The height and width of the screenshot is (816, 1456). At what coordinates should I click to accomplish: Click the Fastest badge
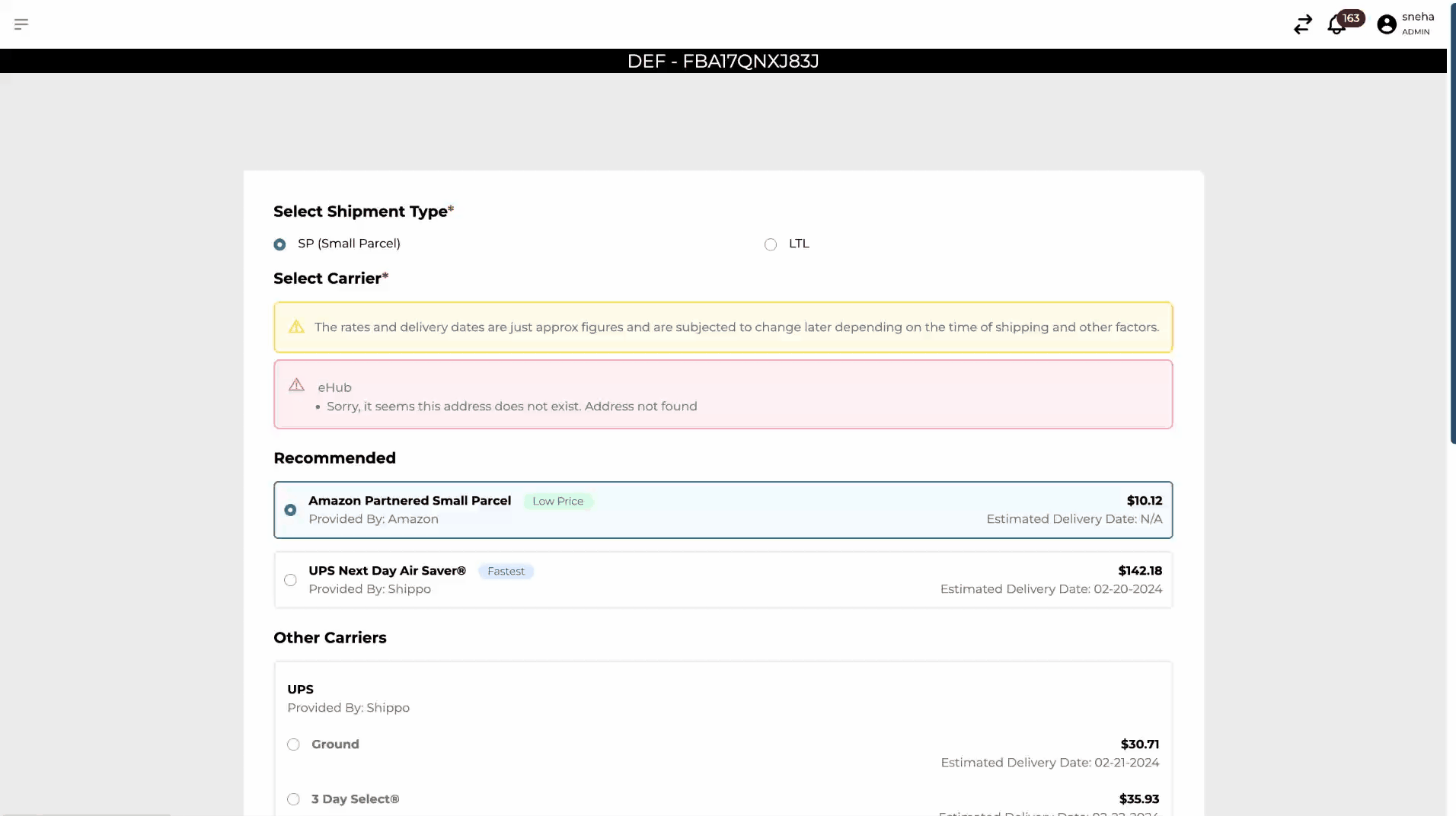click(506, 572)
